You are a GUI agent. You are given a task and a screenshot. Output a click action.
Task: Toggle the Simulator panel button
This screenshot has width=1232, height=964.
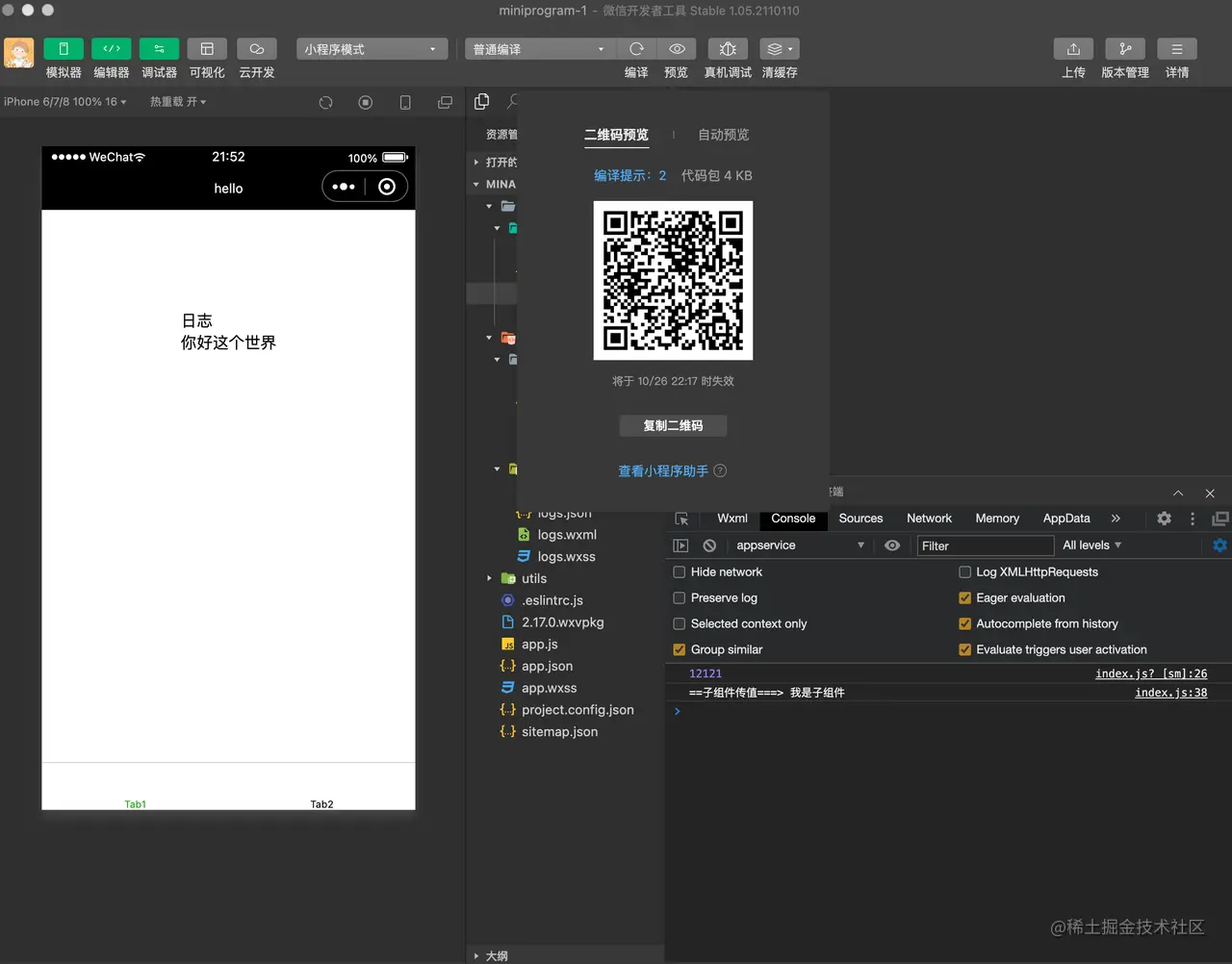pos(64,49)
